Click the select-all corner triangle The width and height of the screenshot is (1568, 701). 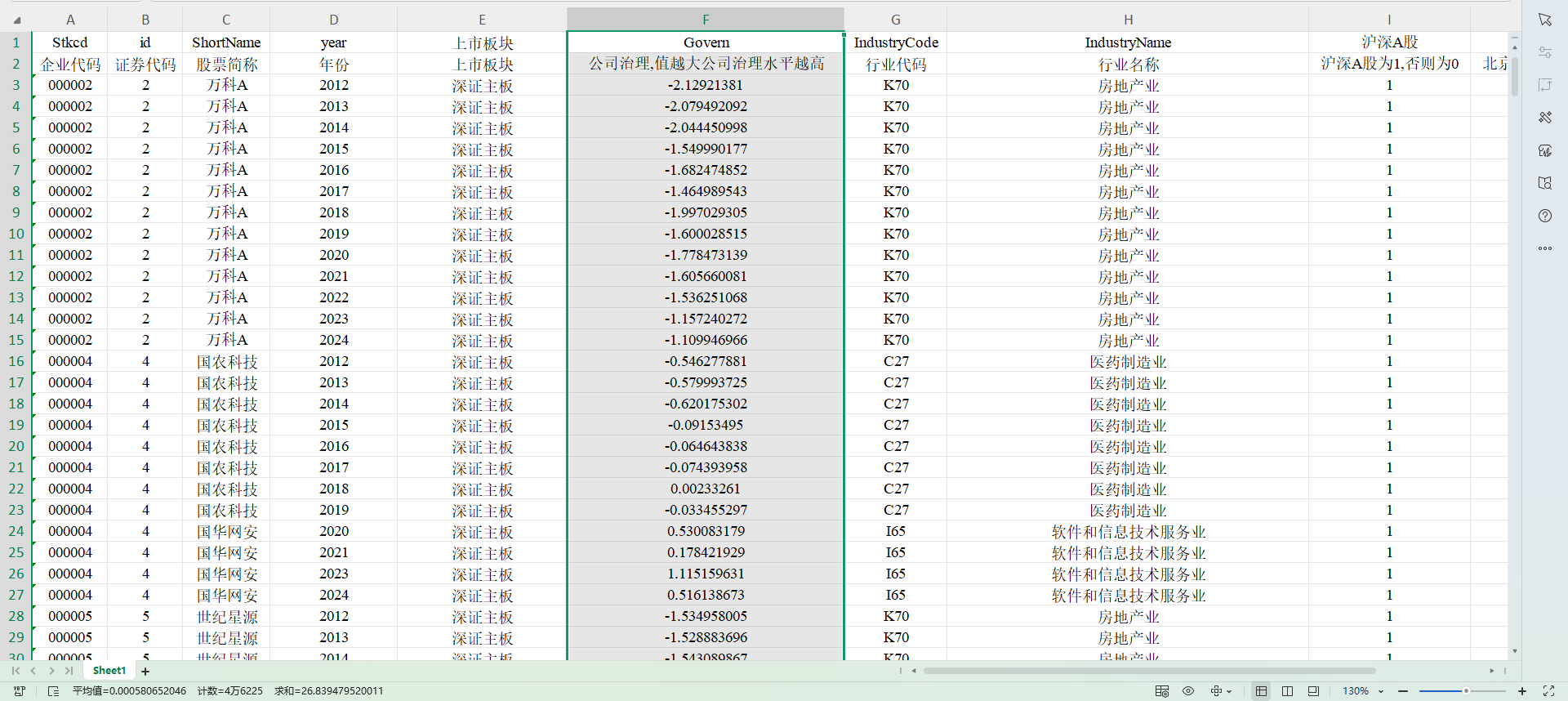coord(16,20)
